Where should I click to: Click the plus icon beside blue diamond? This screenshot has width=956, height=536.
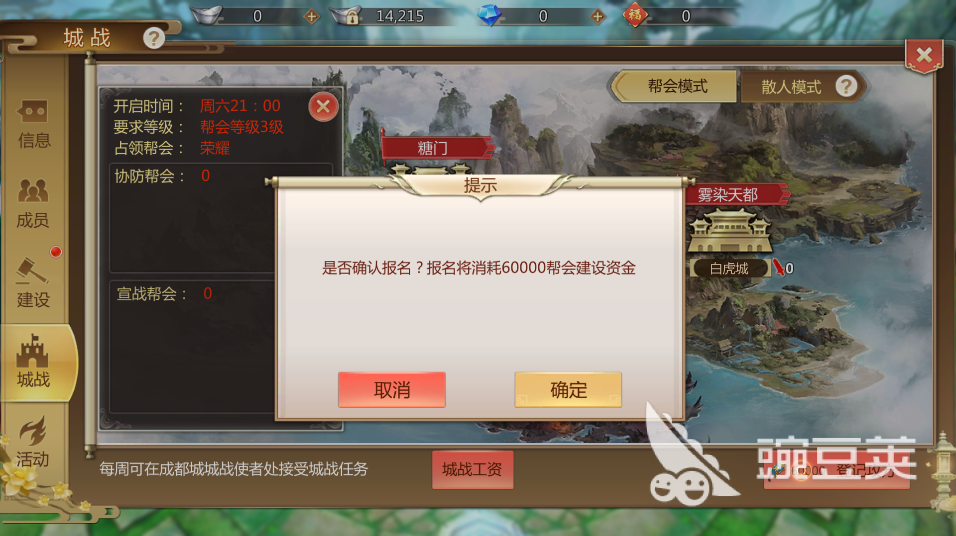point(598,16)
